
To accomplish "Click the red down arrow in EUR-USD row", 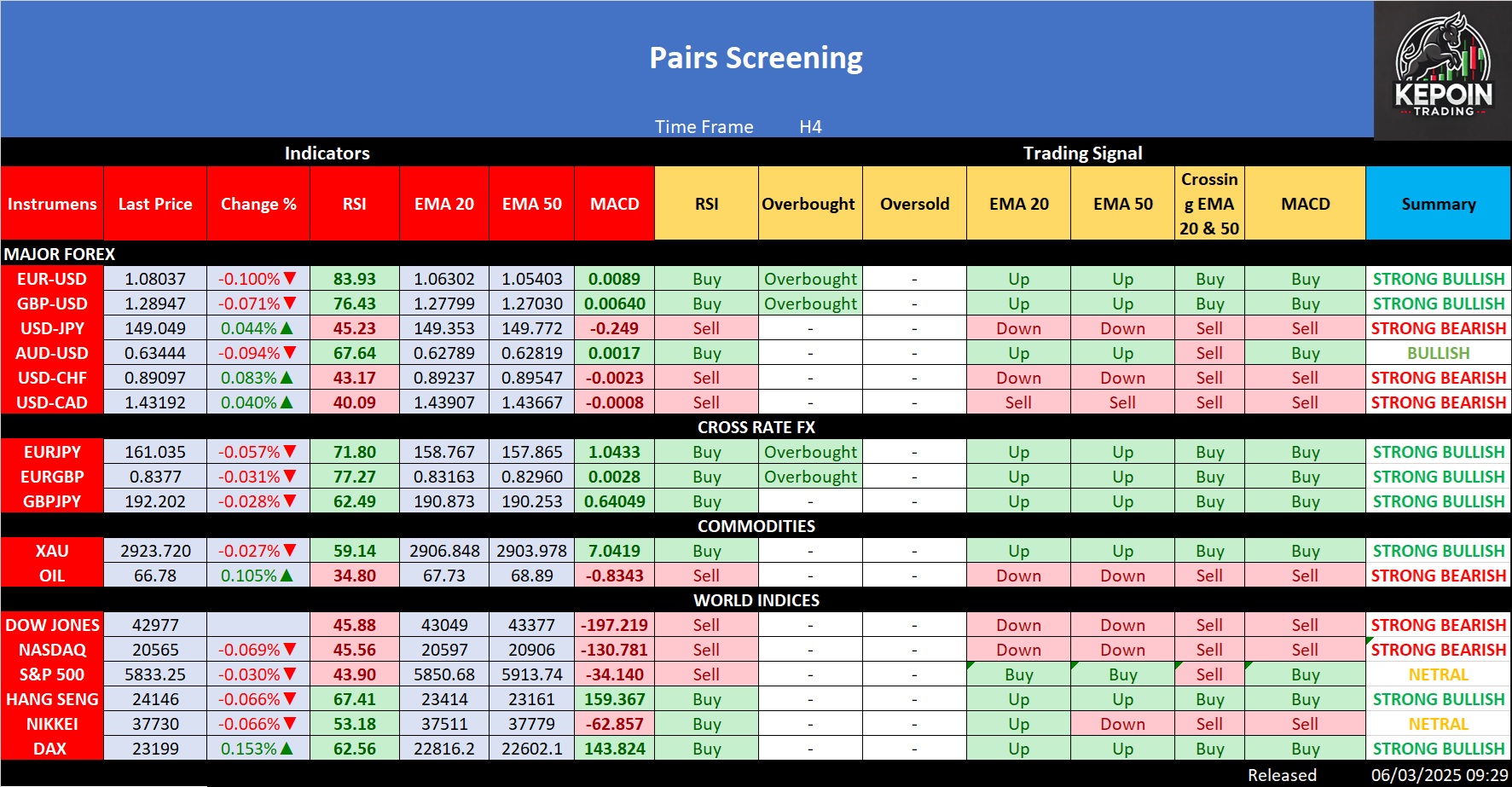I will pos(290,279).
